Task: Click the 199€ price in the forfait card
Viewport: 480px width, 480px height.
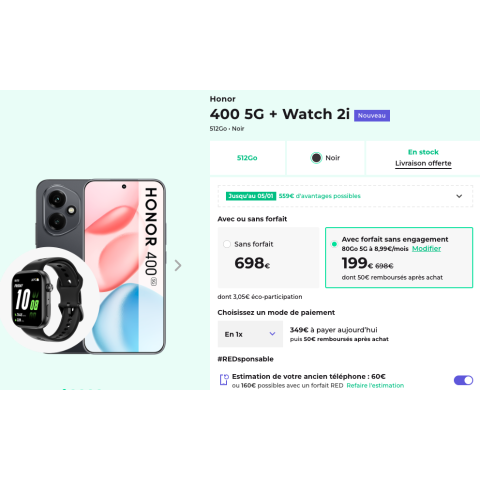Action: [x=357, y=263]
